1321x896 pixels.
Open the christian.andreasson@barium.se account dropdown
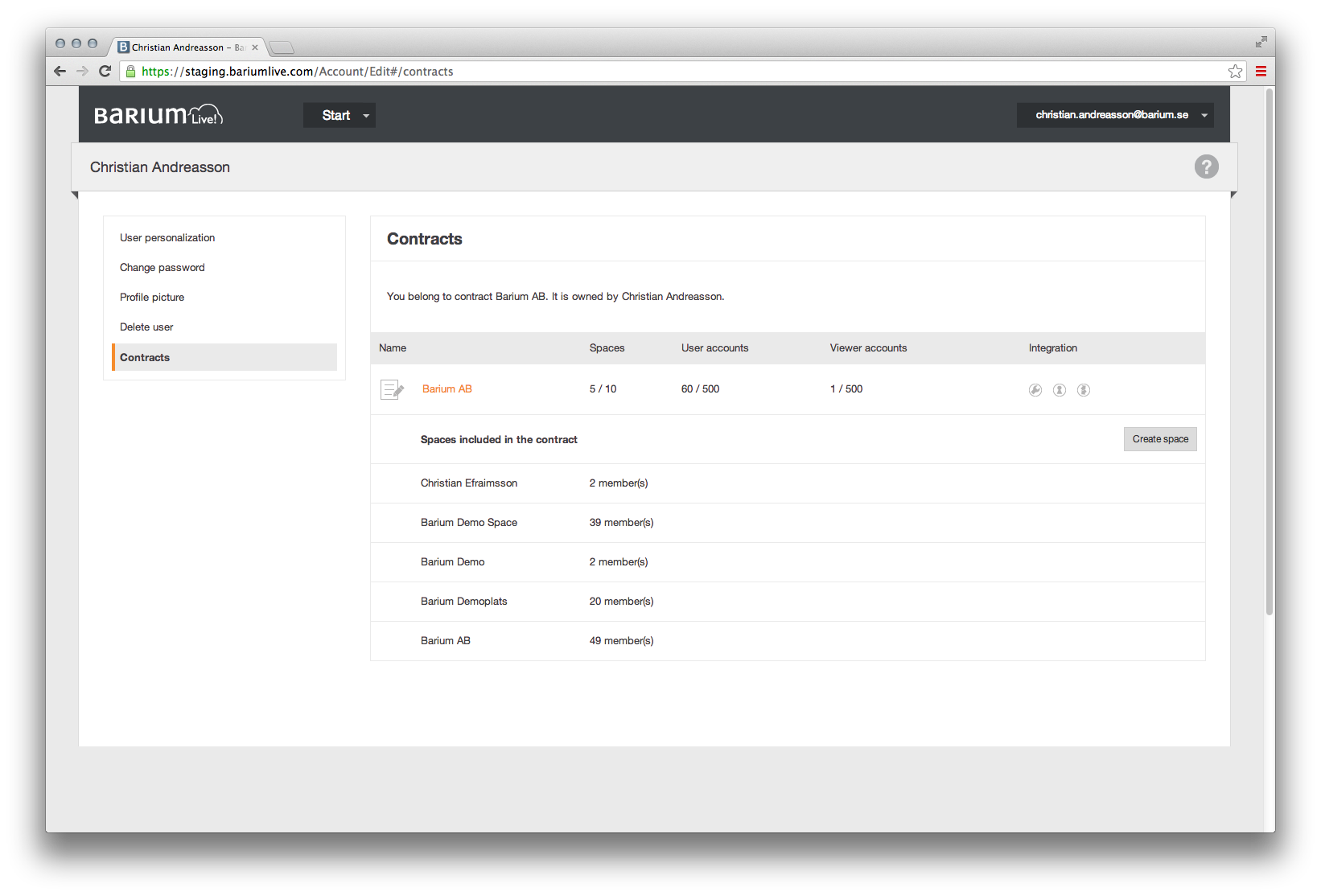(1115, 115)
